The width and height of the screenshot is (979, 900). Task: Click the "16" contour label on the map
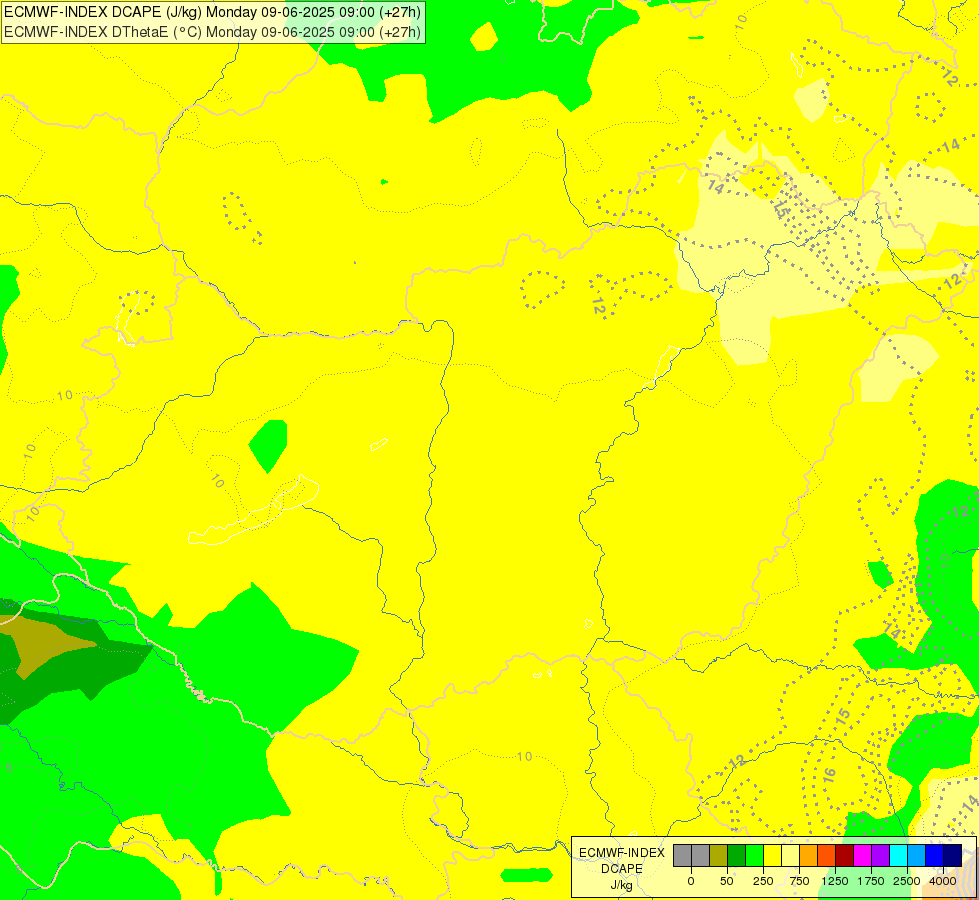(x=829, y=775)
